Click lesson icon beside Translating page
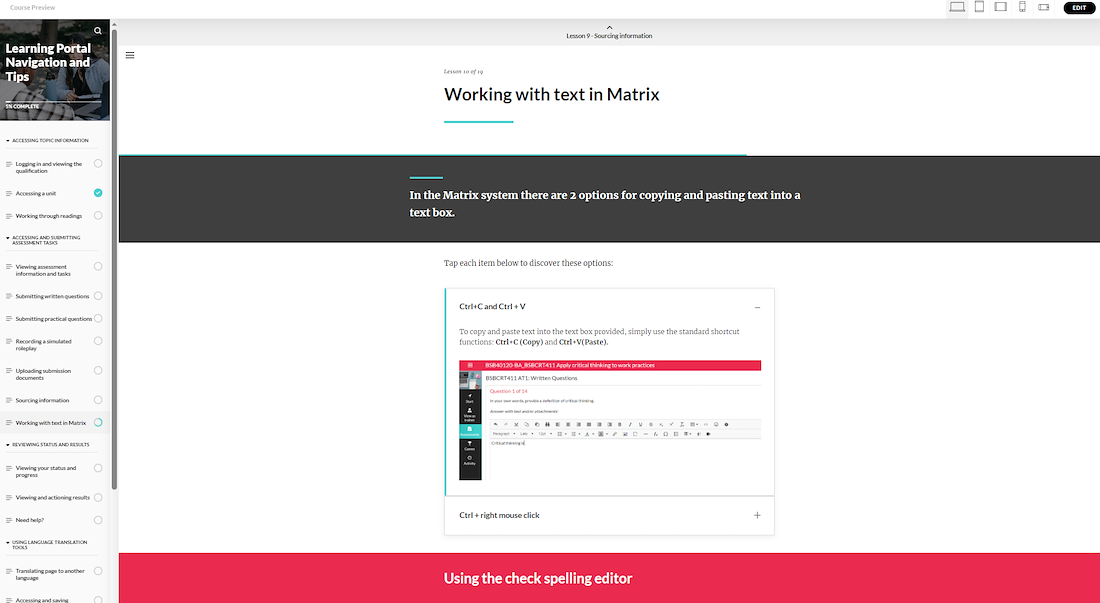1100x603 pixels. 9,571
